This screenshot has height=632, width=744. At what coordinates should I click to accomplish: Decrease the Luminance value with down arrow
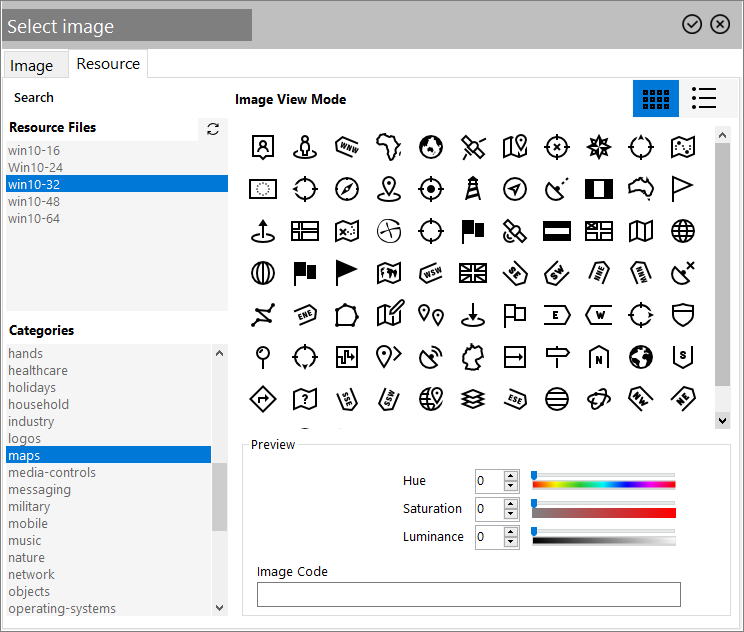coord(511,542)
